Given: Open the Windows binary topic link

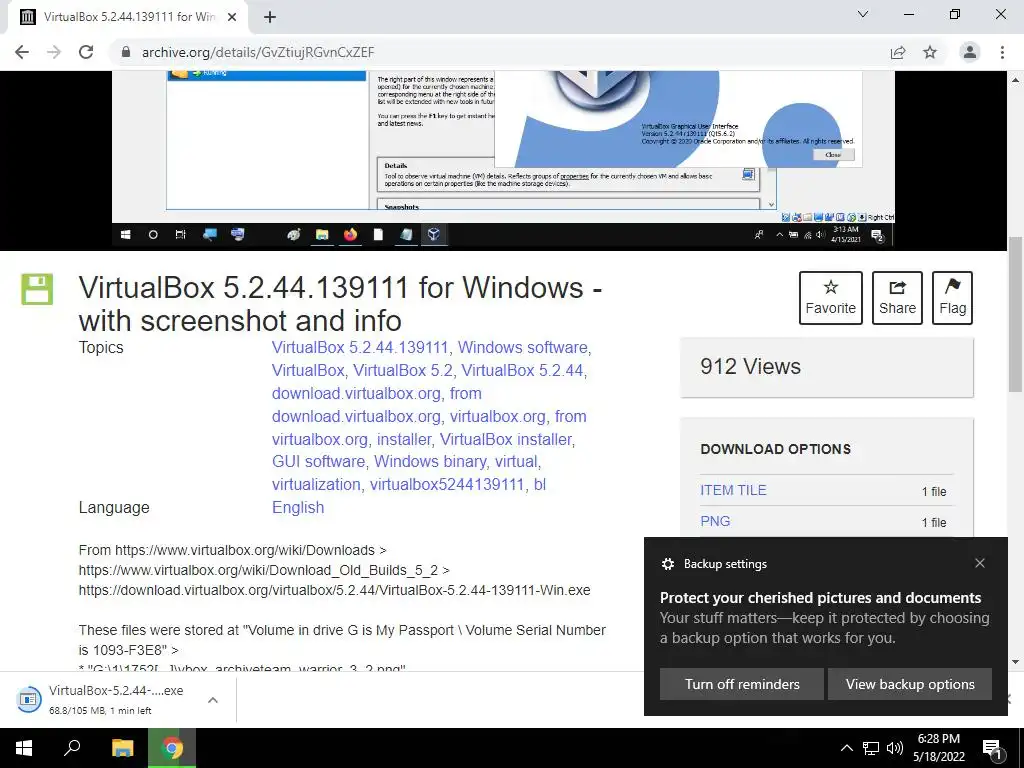Looking at the screenshot, I should click(430, 462).
